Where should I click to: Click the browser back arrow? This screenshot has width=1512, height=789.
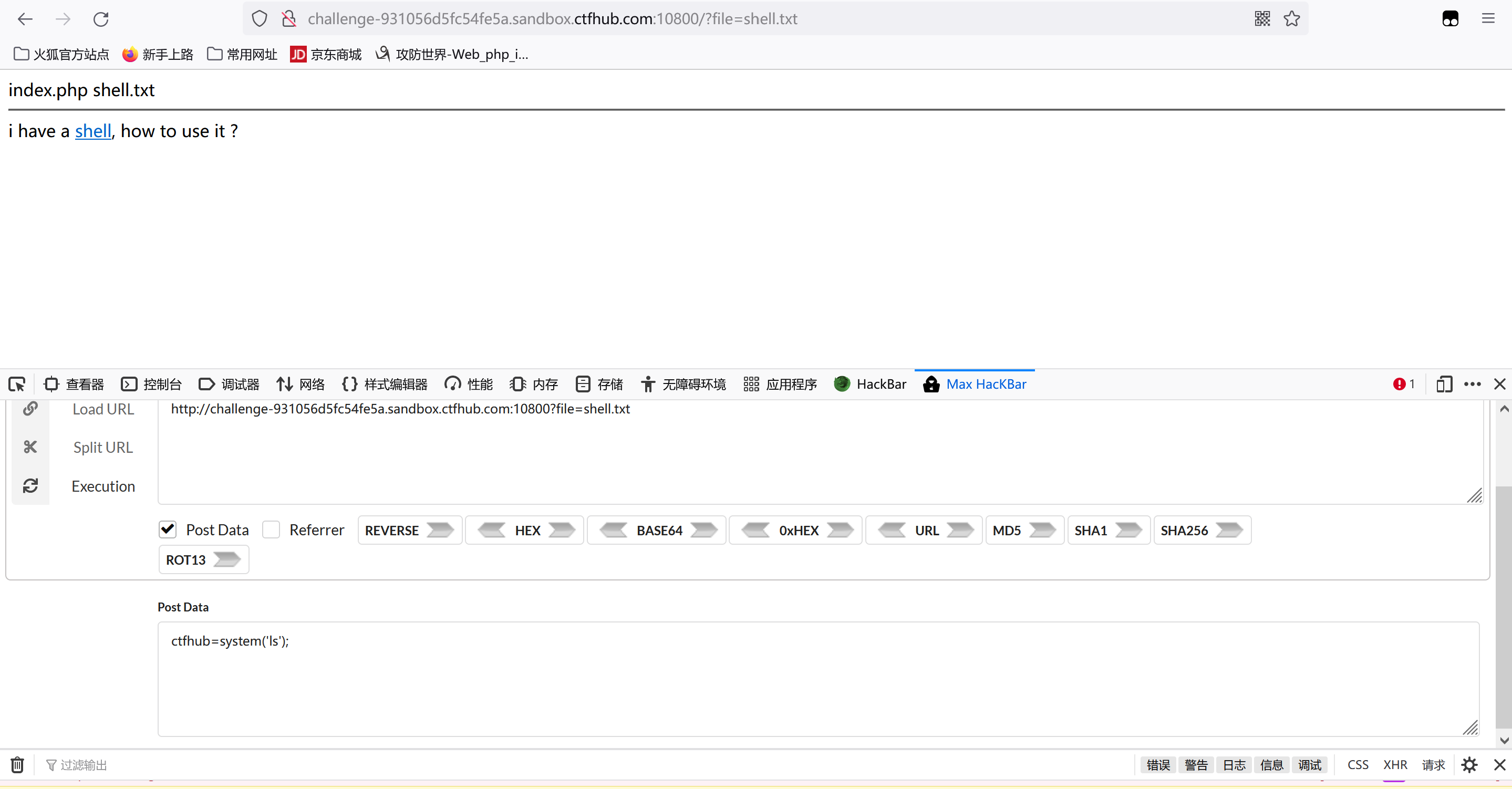pyautogui.click(x=25, y=19)
